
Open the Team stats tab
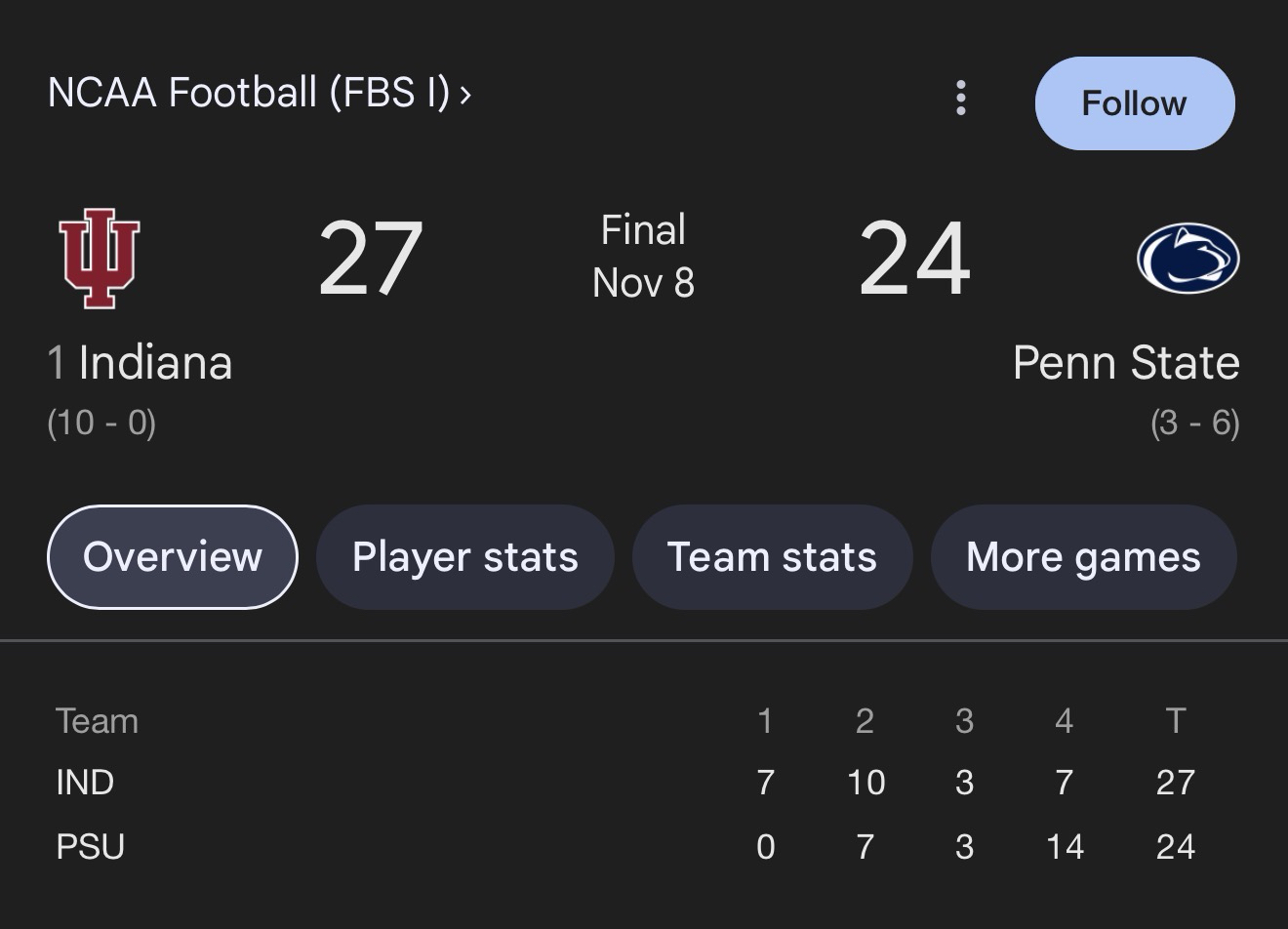tap(772, 557)
